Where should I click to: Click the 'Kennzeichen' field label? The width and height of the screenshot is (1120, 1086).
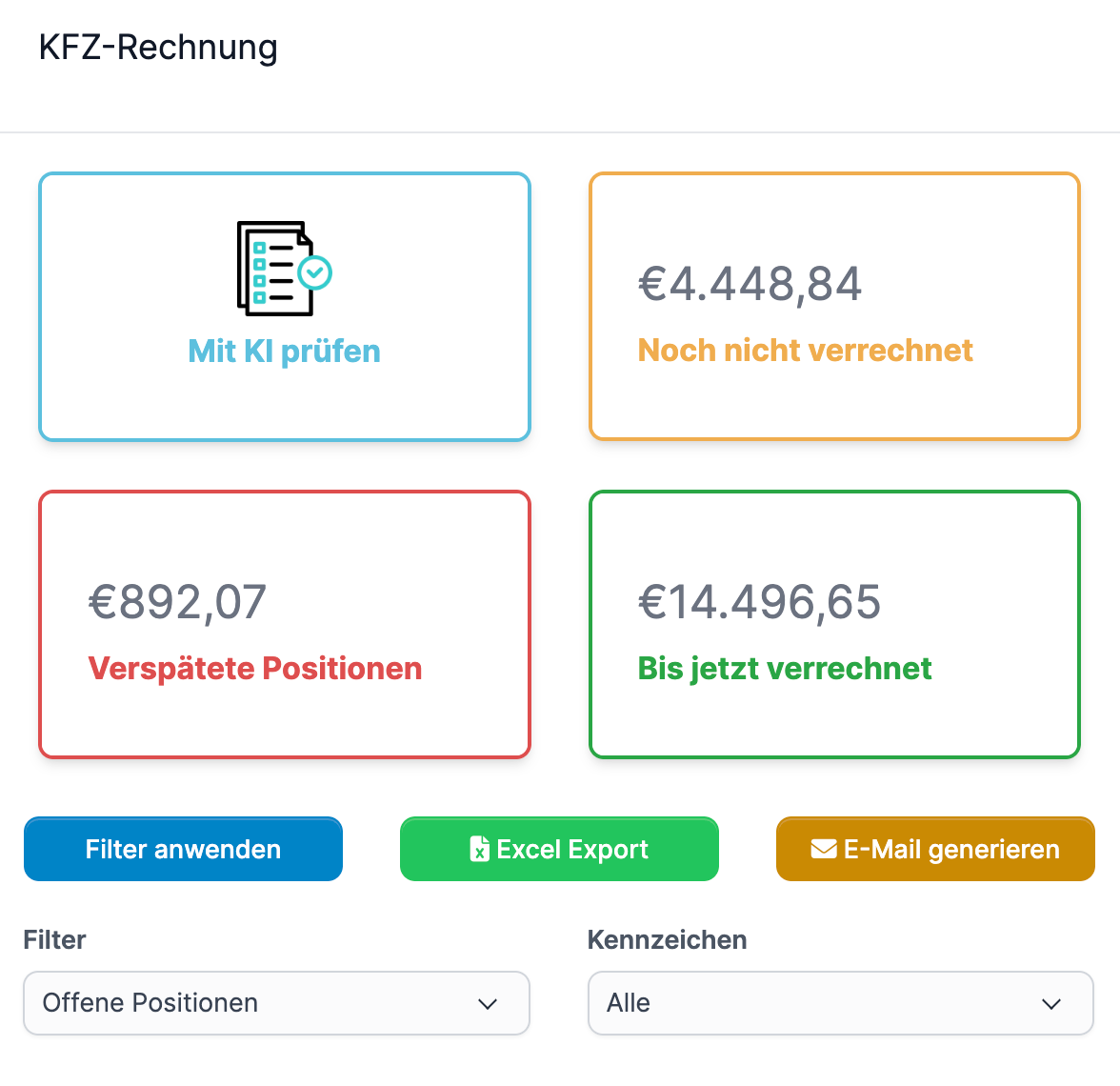(x=667, y=940)
